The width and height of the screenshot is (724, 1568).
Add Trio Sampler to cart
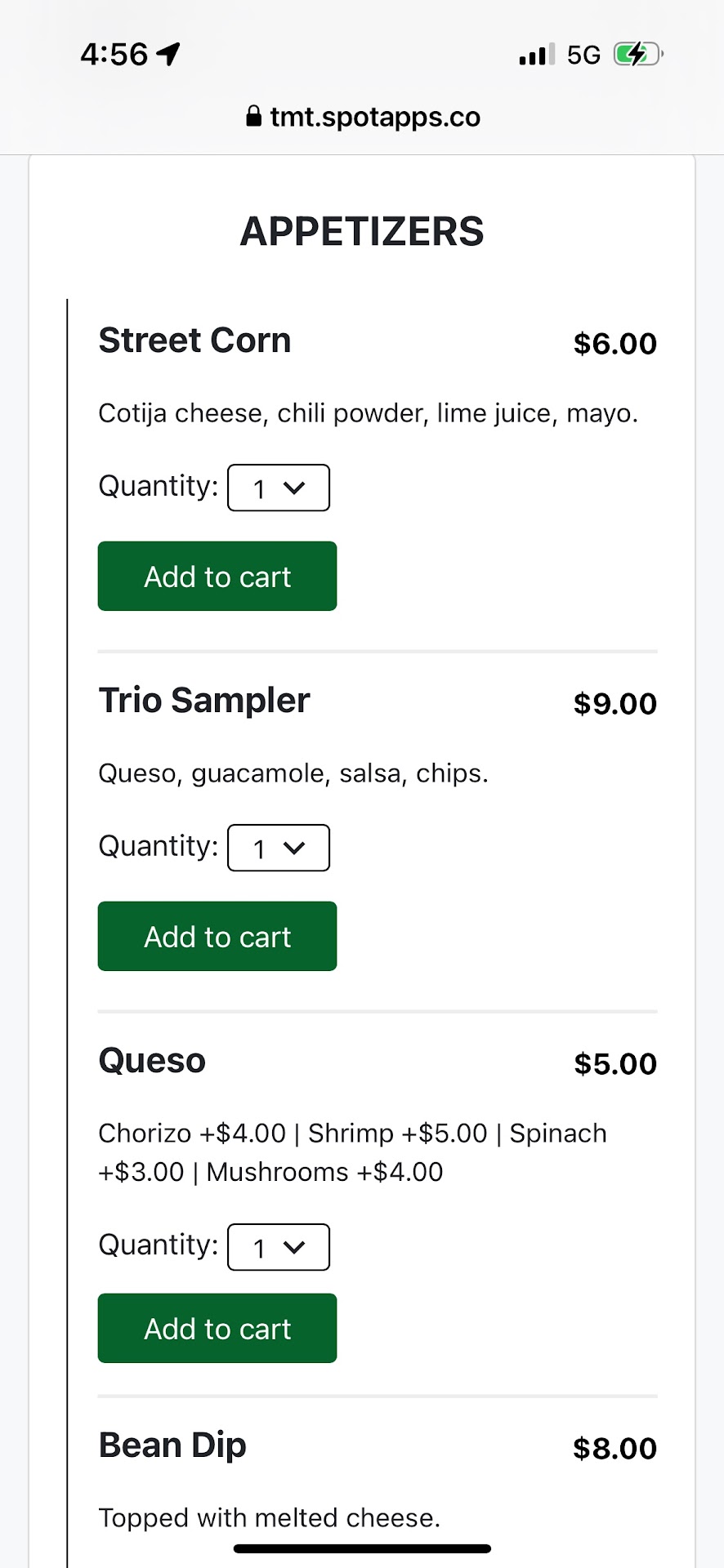217,937
